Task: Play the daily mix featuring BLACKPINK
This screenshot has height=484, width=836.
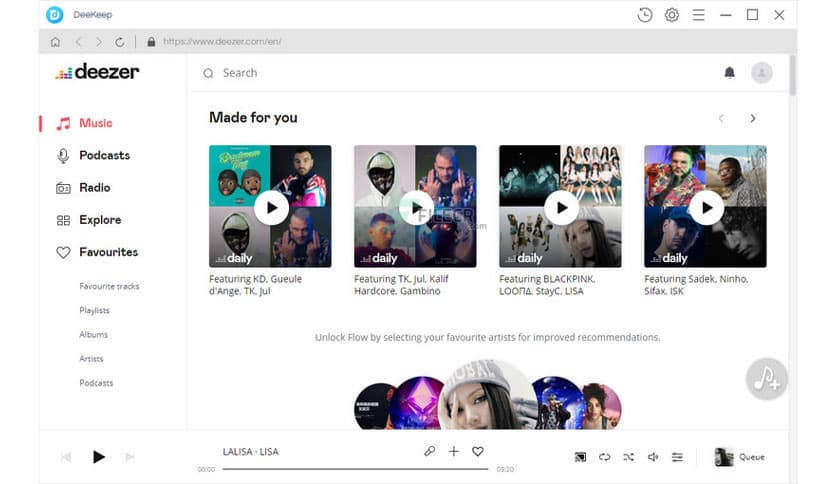Action: click(x=561, y=207)
